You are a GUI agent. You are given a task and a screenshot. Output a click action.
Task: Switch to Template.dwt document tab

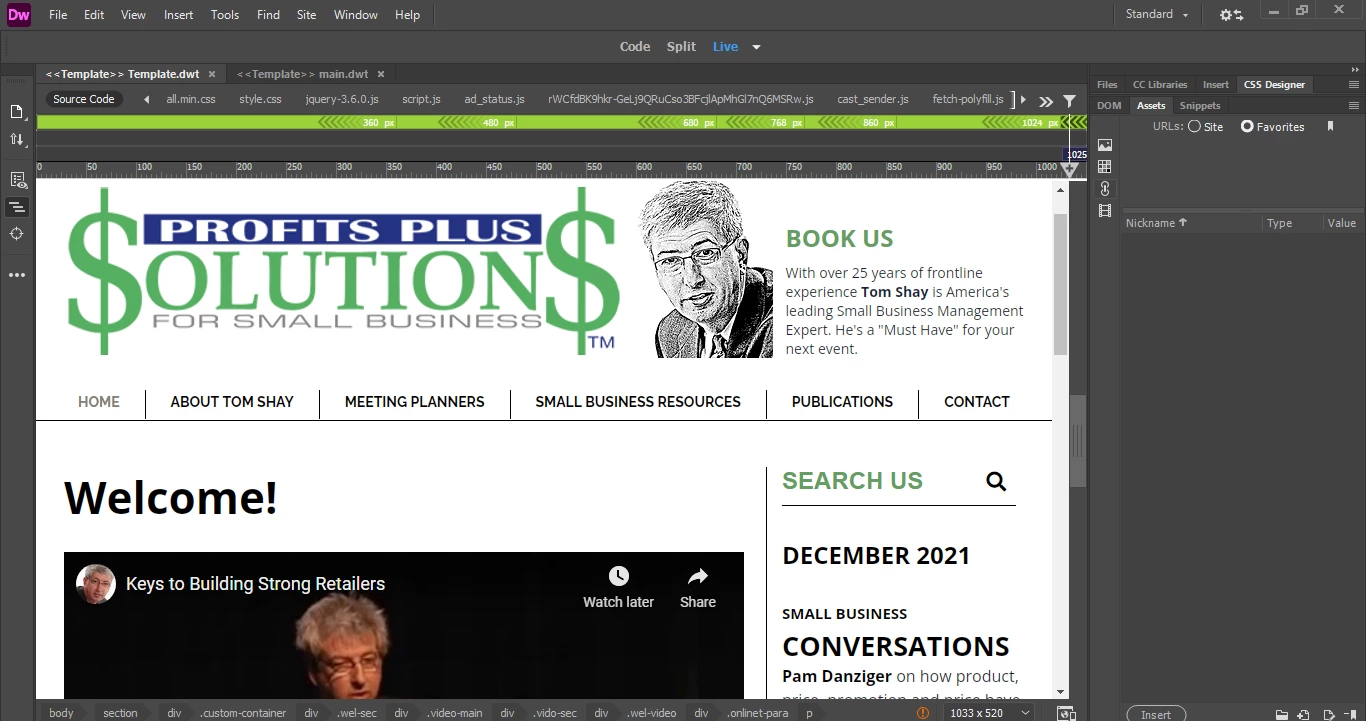[130, 74]
